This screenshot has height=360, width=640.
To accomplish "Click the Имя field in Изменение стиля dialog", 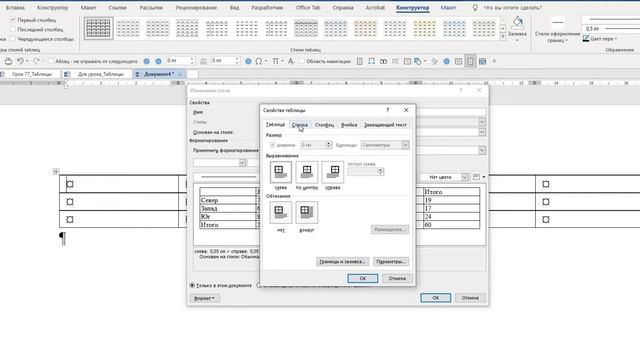I will (451, 112).
